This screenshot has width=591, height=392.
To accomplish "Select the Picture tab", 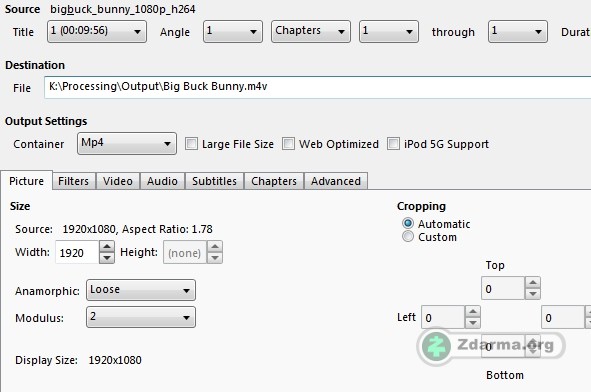I will 26,181.
